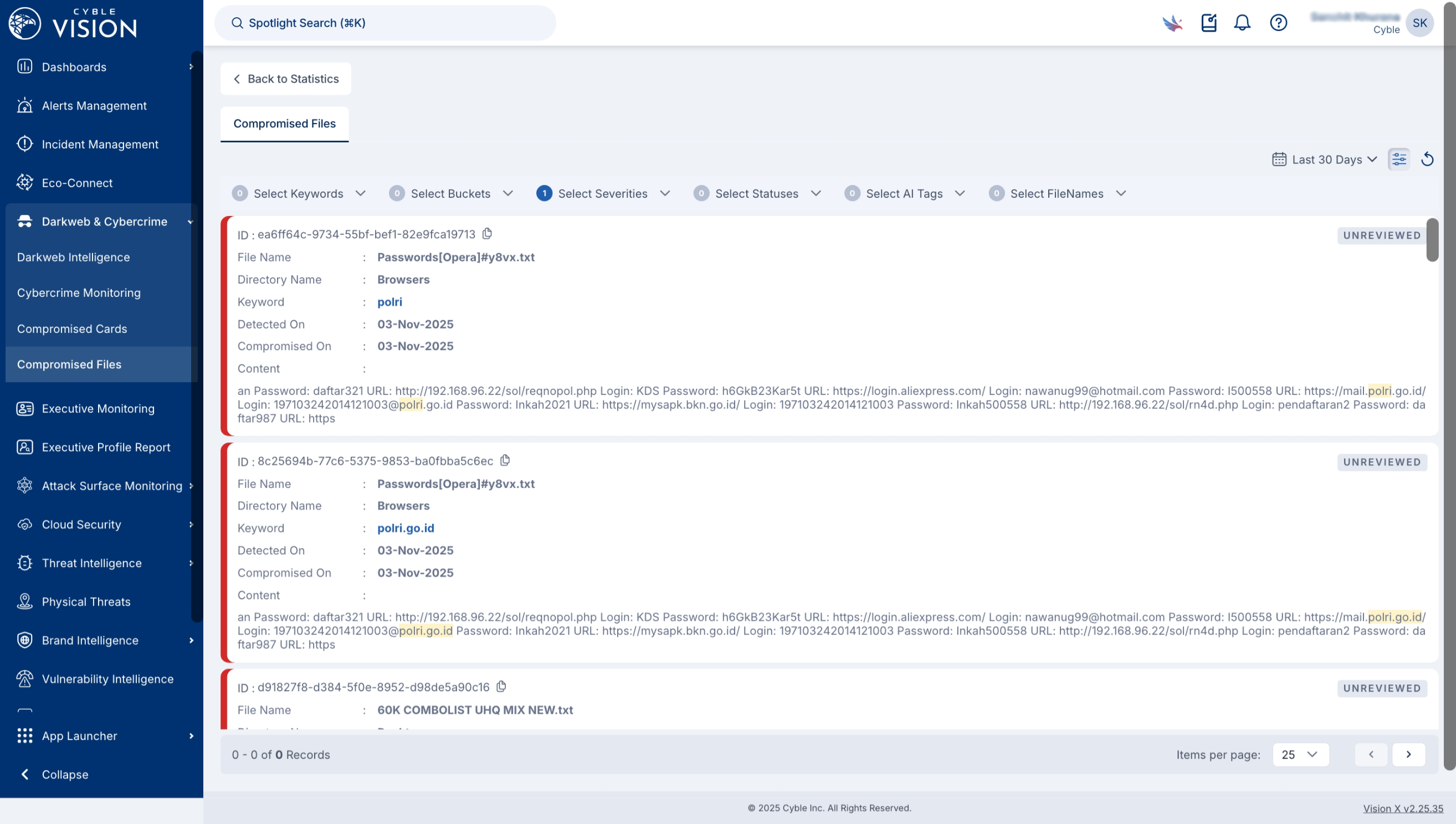Click the Attack Surface Monitoring icon
The height and width of the screenshot is (824, 1456).
pos(24,486)
